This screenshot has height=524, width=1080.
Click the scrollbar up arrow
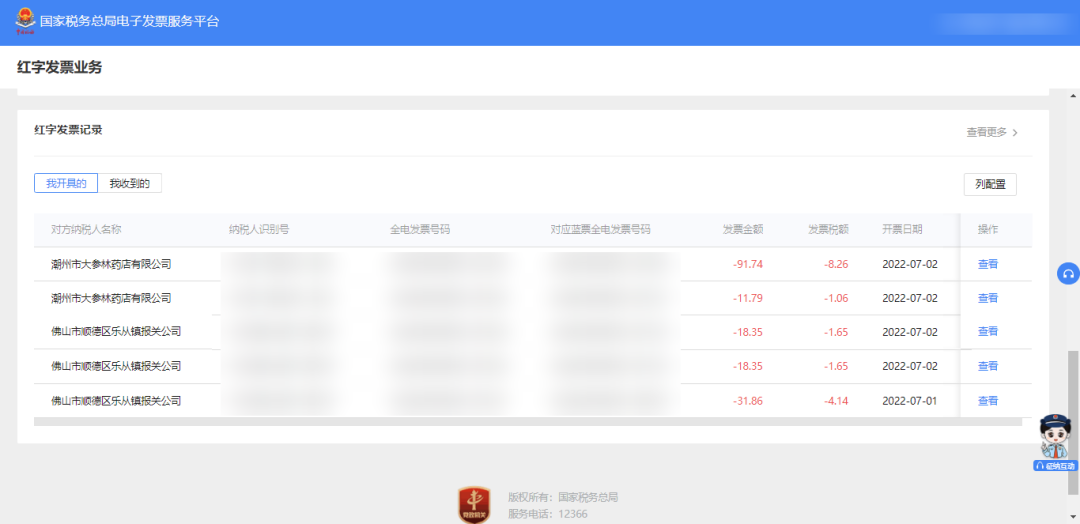click(x=1073, y=94)
